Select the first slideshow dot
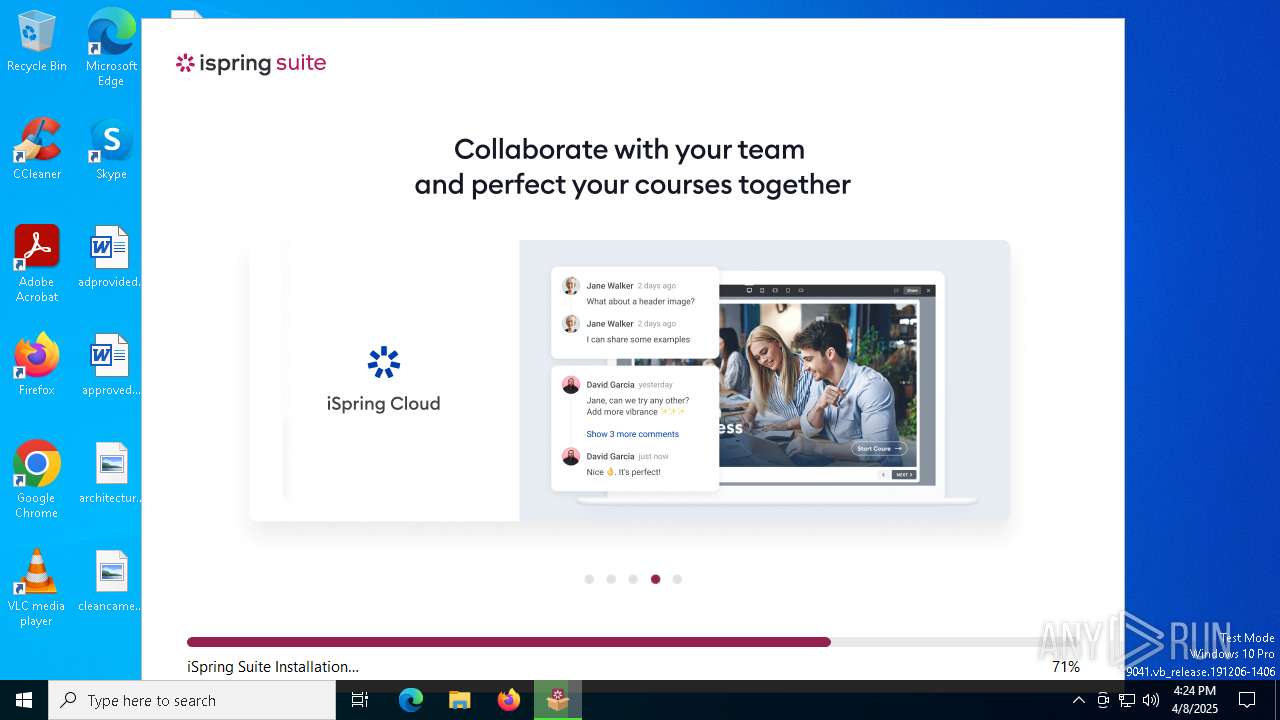 (x=589, y=579)
